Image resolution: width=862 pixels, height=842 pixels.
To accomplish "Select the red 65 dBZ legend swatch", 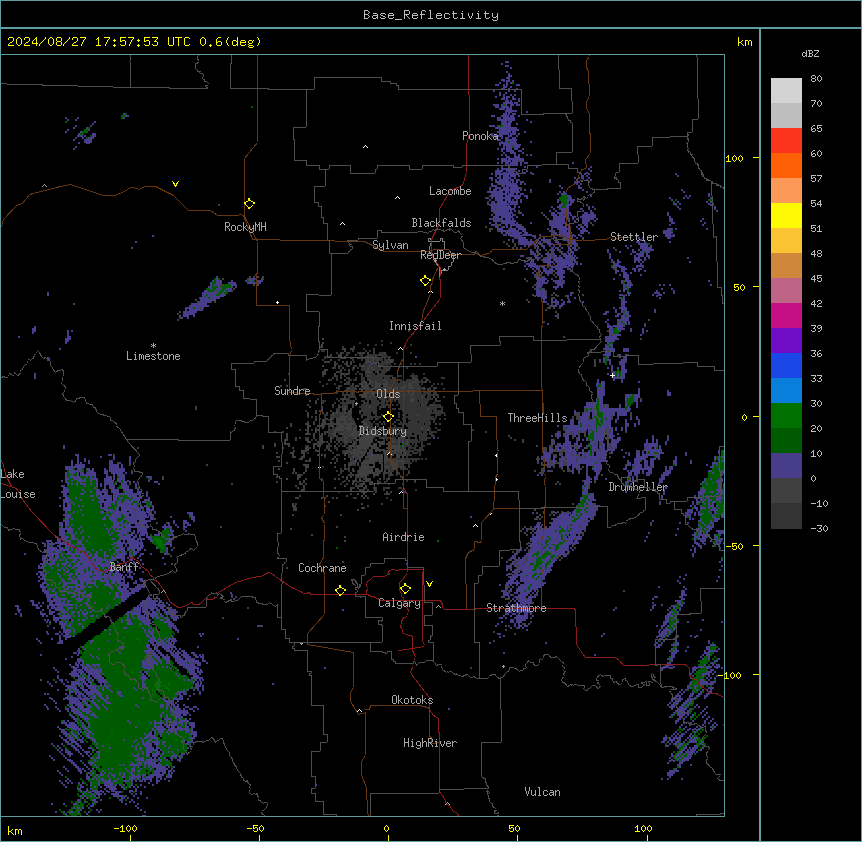I will [x=786, y=140].
